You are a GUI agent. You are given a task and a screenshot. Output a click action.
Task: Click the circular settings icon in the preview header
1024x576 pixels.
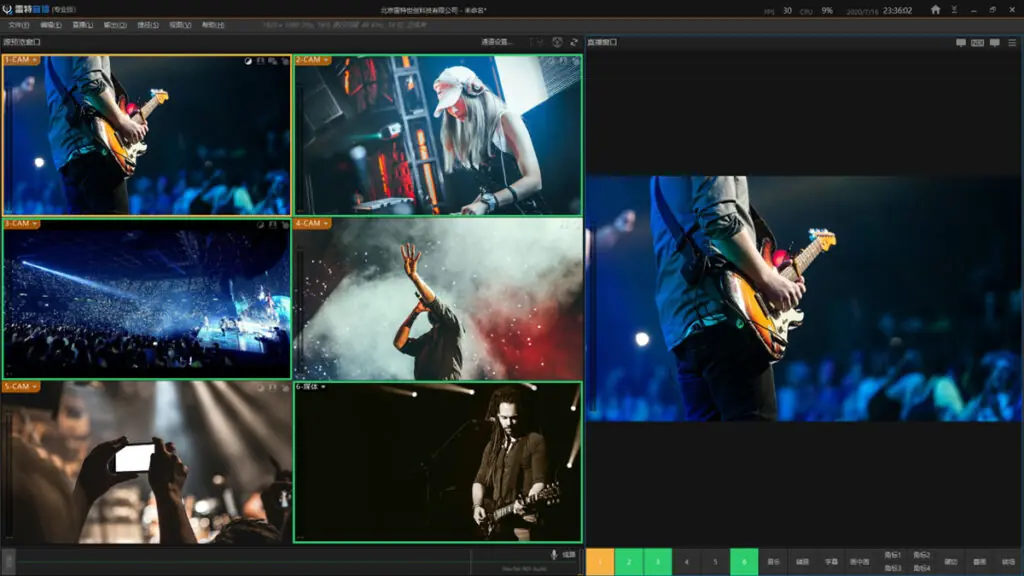click(557, 42)
